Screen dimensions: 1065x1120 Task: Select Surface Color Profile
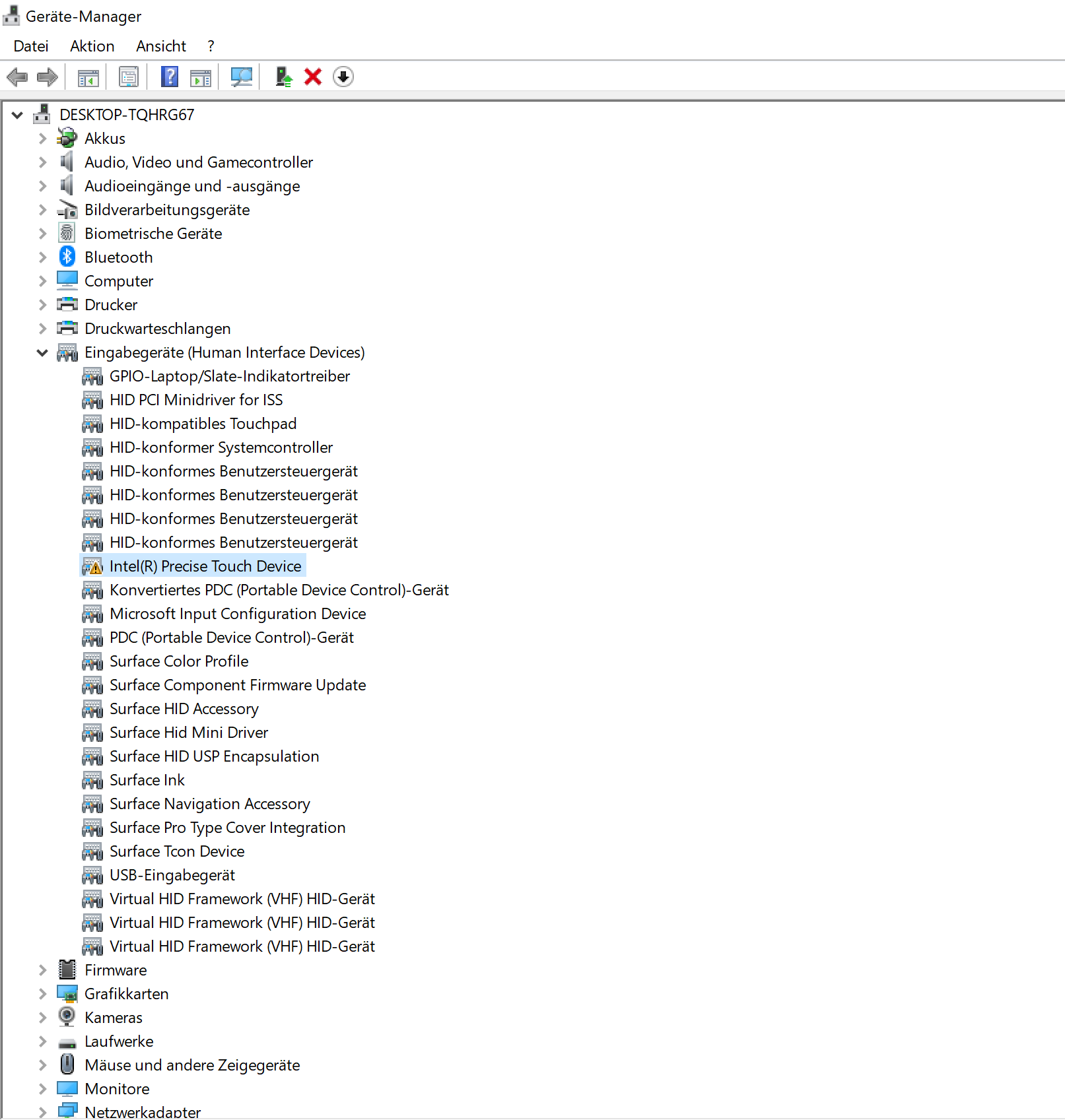[x=179, y=661]
